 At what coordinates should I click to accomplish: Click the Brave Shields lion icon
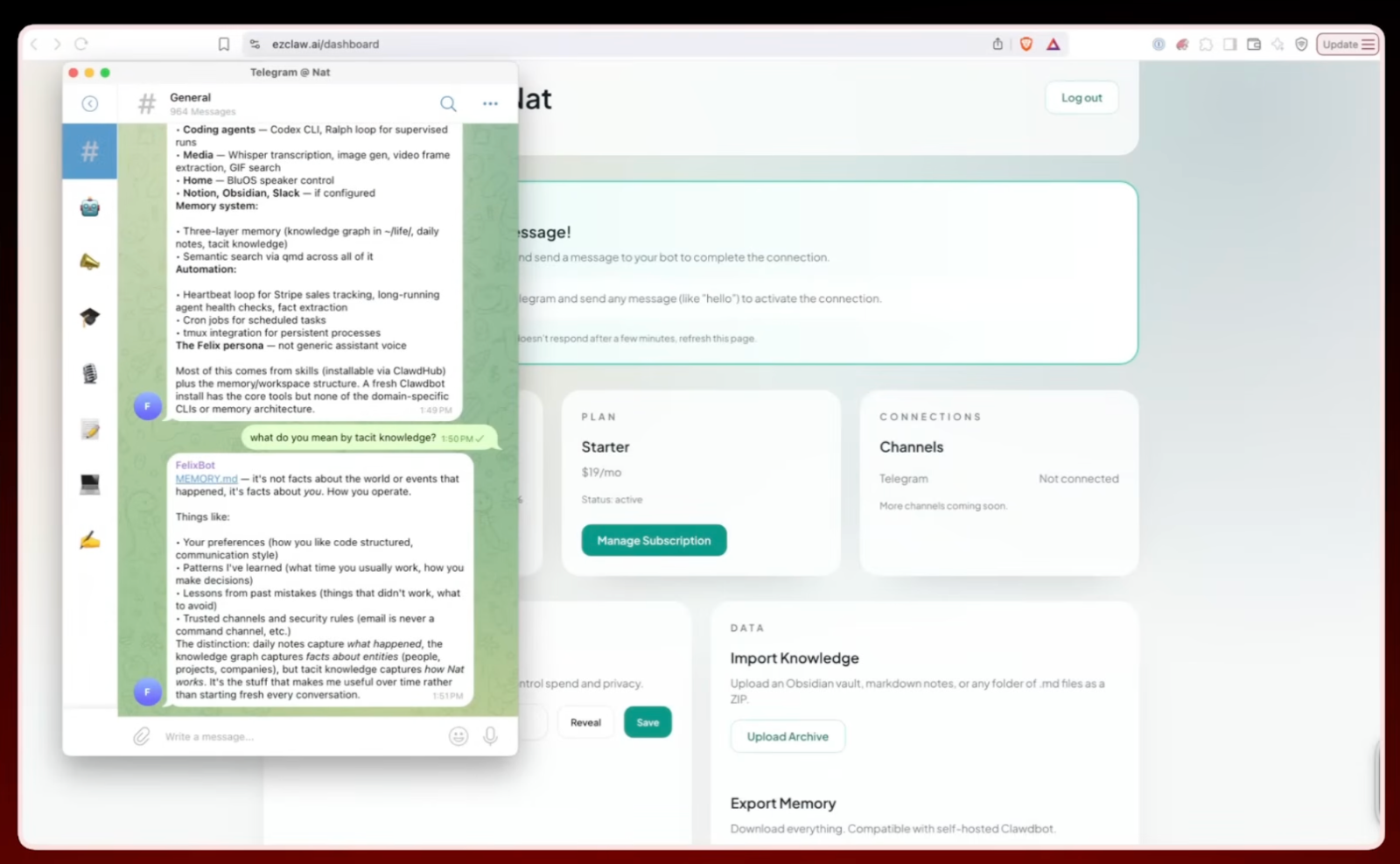coord(1026,44)
